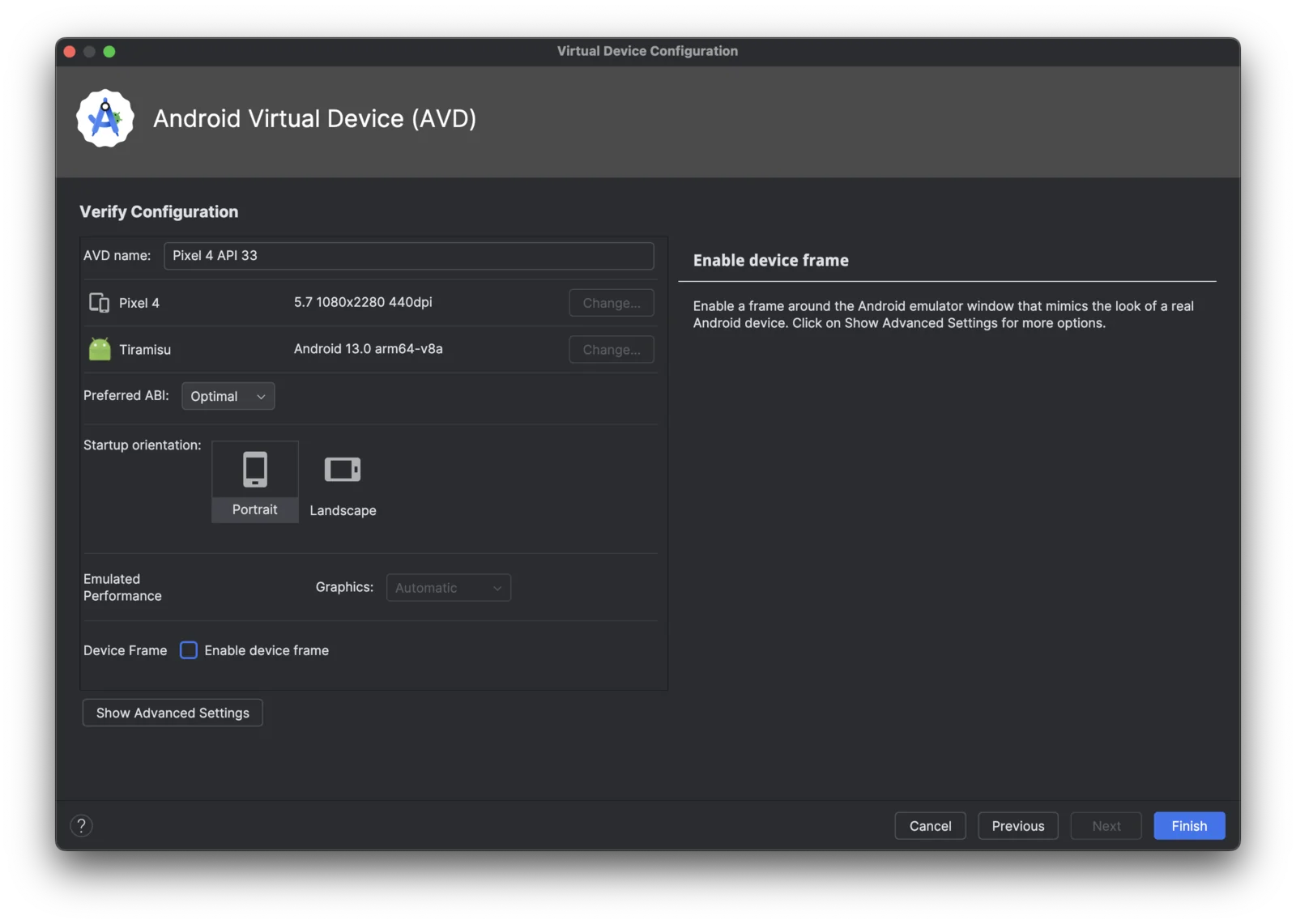Show Advanced Settings

point(173,713)
